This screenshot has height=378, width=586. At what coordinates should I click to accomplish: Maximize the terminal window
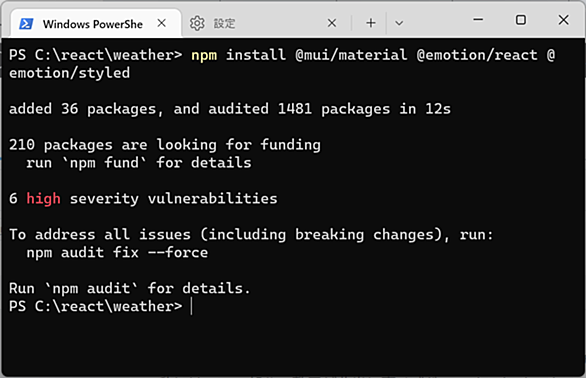pos(521,20)
